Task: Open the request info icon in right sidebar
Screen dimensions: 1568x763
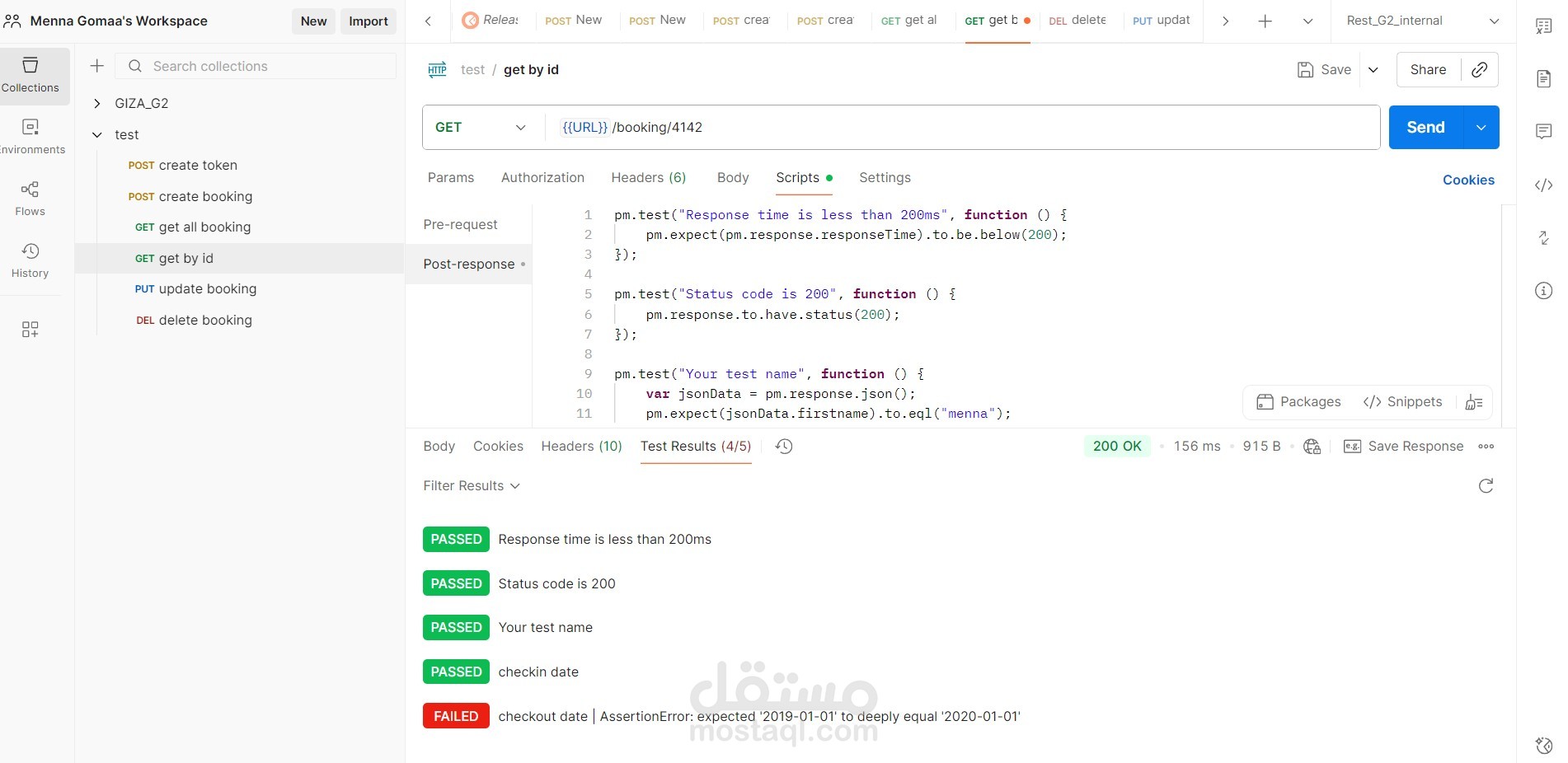Action: pos(1544,290)
